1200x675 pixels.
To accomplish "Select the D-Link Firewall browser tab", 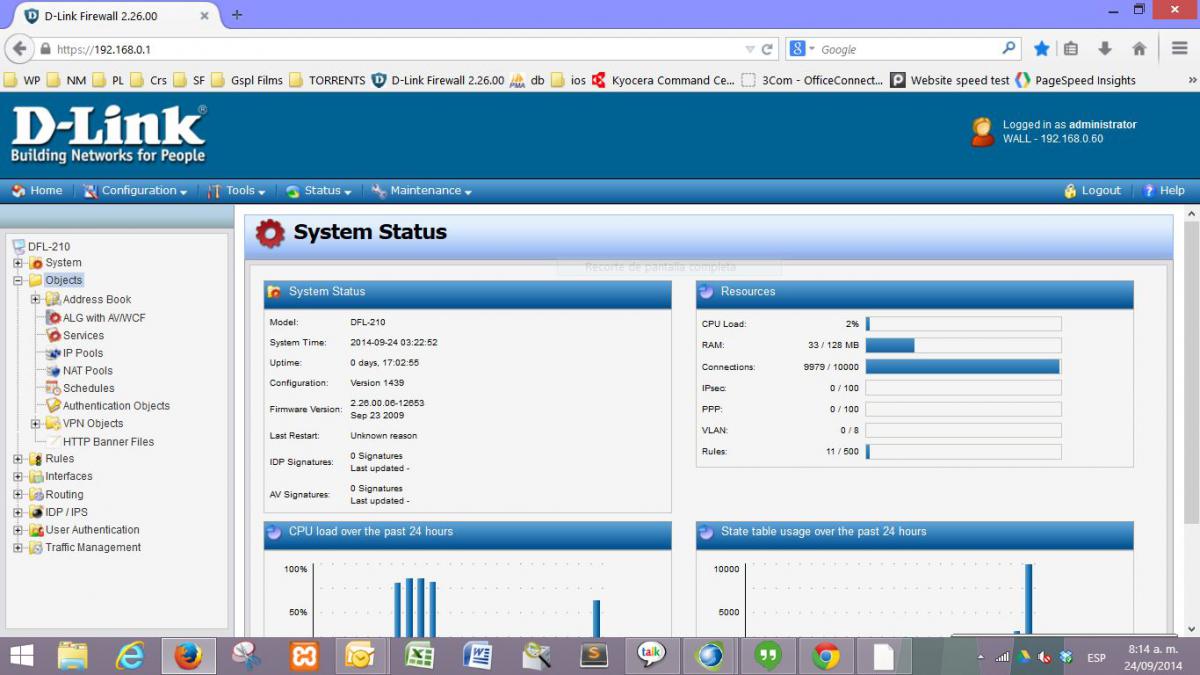I will click(x=115, y=15).
